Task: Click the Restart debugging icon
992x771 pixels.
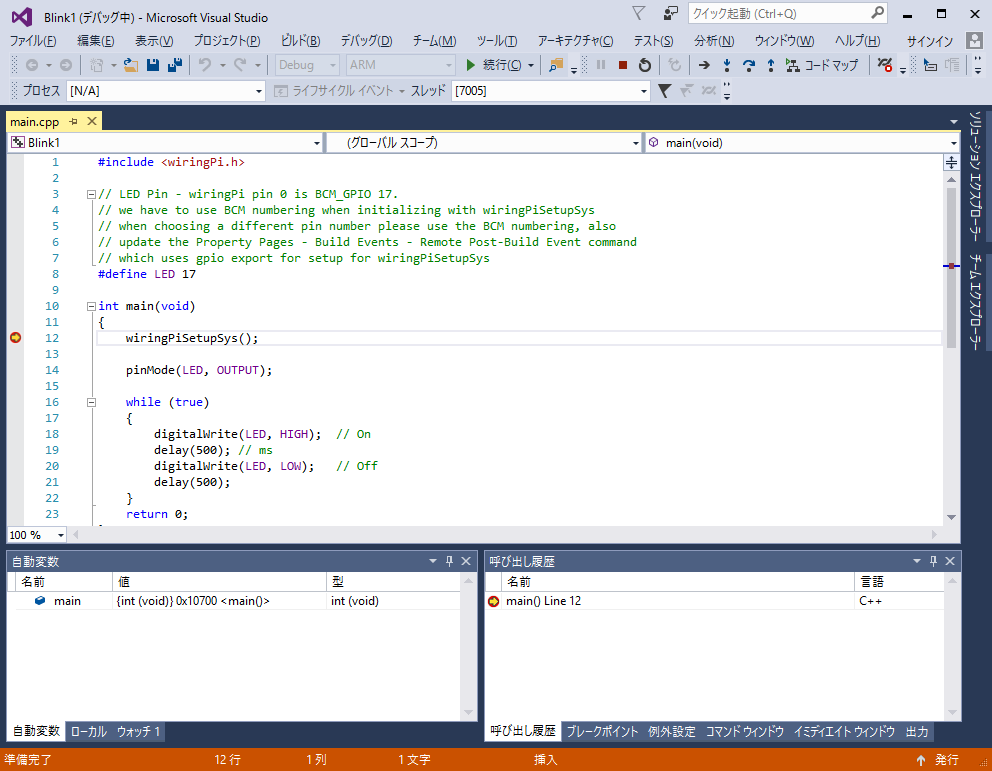Action: (x=644, y=65)
